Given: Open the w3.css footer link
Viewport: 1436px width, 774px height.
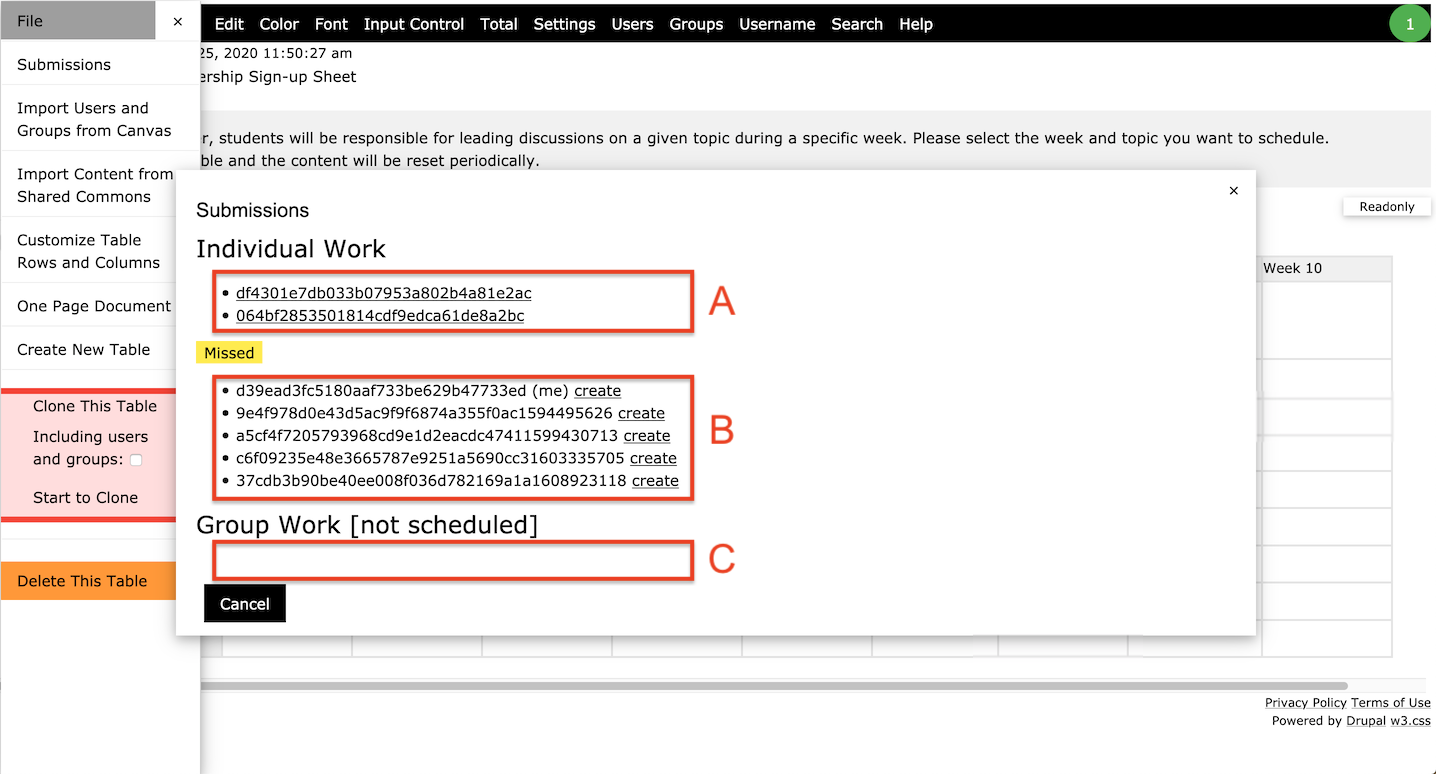Looking at the screenshot, I should pos(1411,721).
